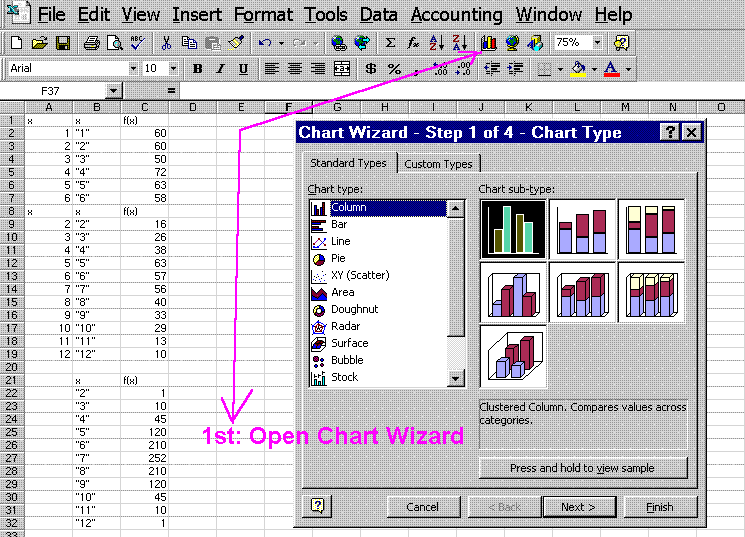Click the Currency Style dollar icon

pyautogui.click(x=371, y=69)
